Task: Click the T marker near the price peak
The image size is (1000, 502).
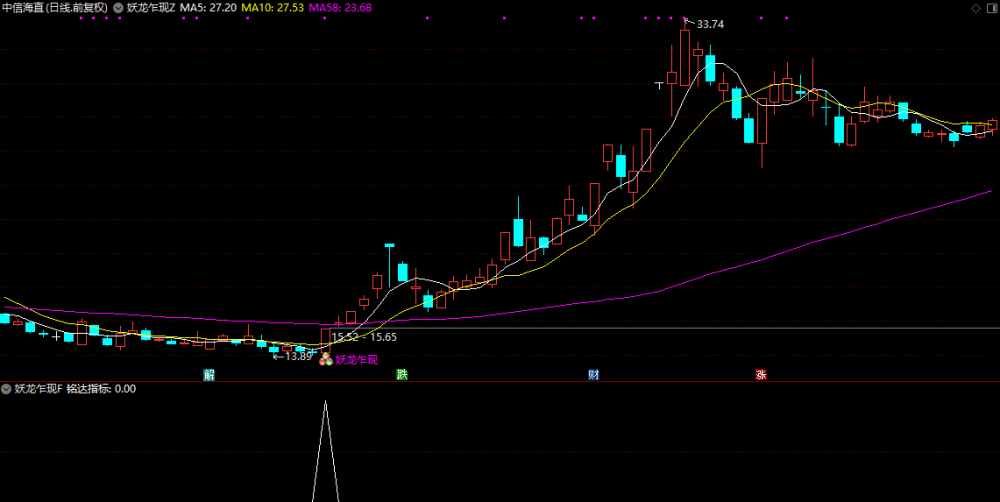Action: point(661,85)
